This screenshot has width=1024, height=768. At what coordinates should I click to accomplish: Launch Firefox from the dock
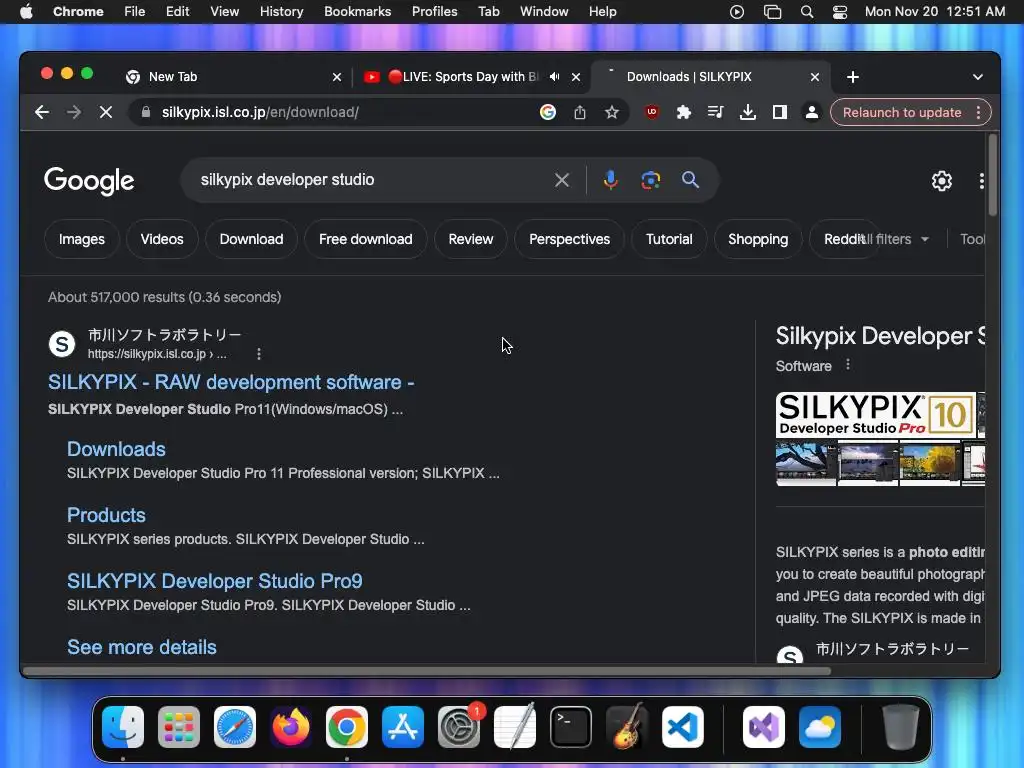(291, 727)
